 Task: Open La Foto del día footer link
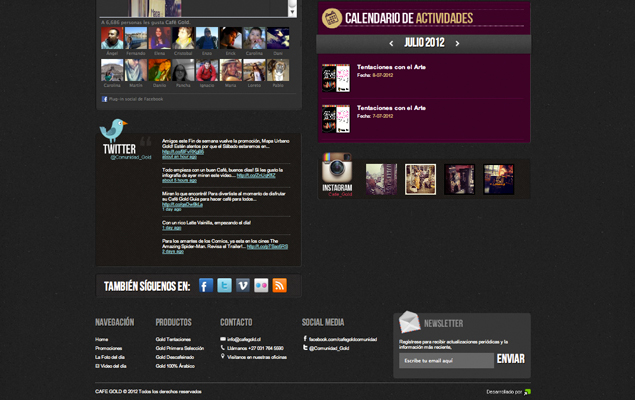(x=110, y=357)
